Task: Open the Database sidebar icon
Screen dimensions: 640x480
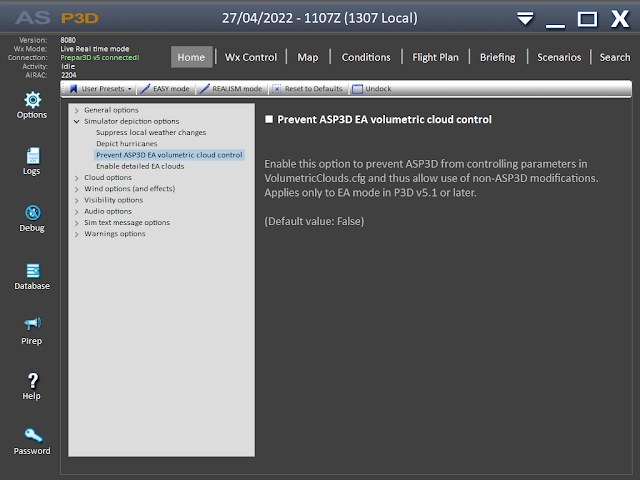Action: coord(32,271)
